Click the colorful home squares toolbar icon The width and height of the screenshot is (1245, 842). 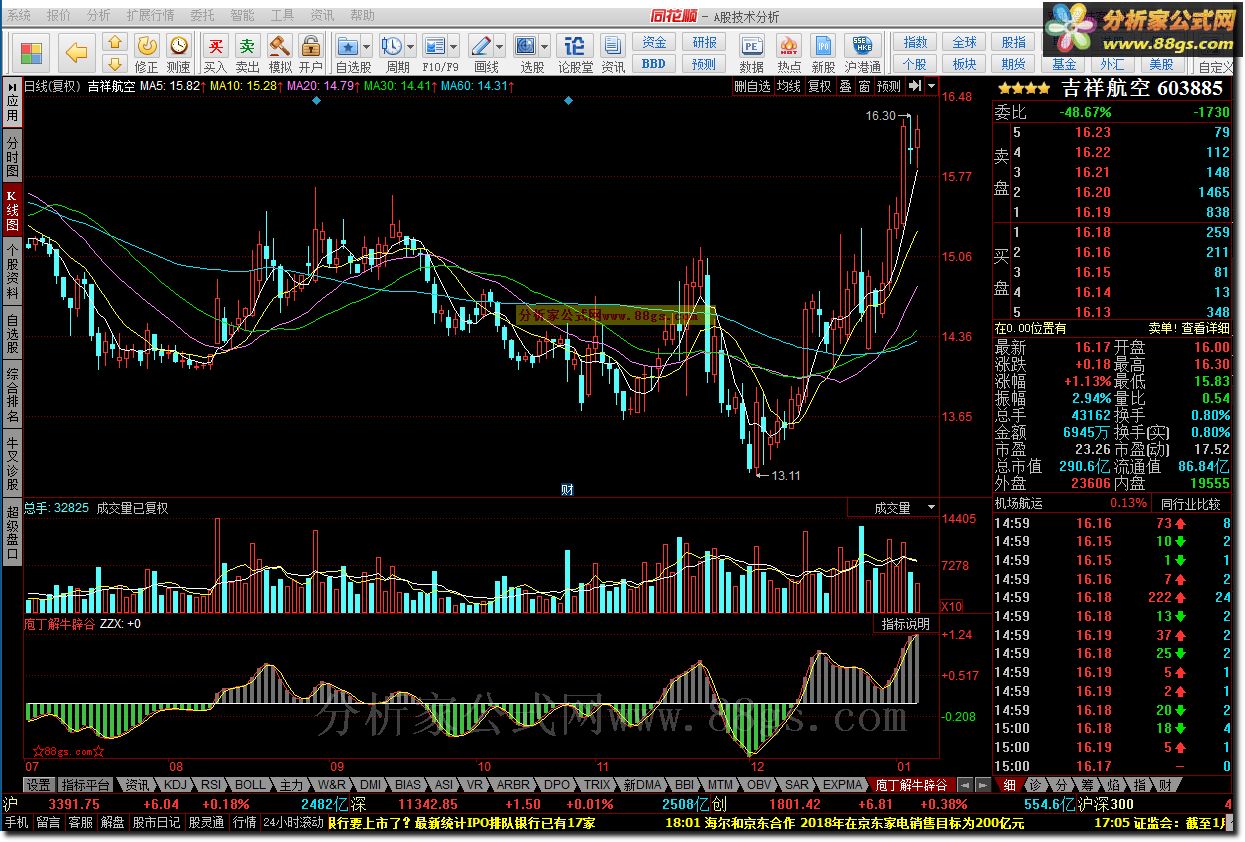click(32, 52)
